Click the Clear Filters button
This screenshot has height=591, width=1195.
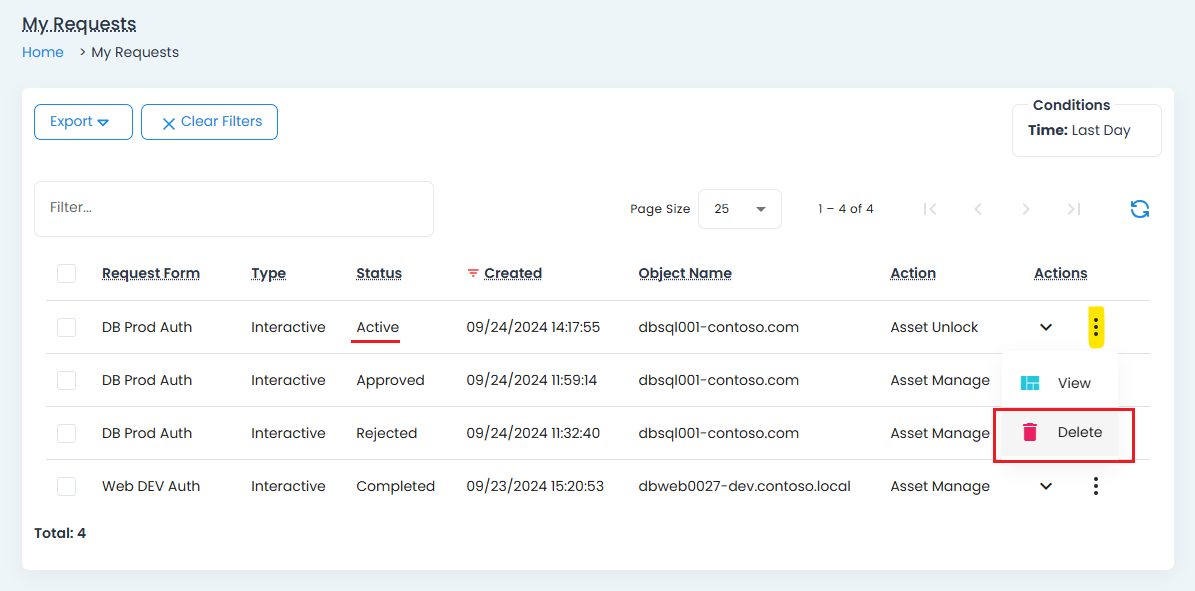coord(209,122)
